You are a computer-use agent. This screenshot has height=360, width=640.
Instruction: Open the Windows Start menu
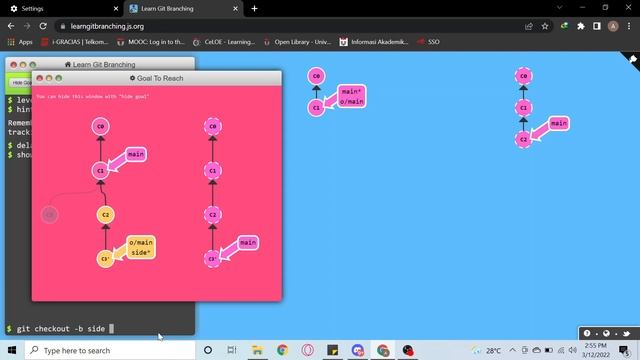coord(12,350)
